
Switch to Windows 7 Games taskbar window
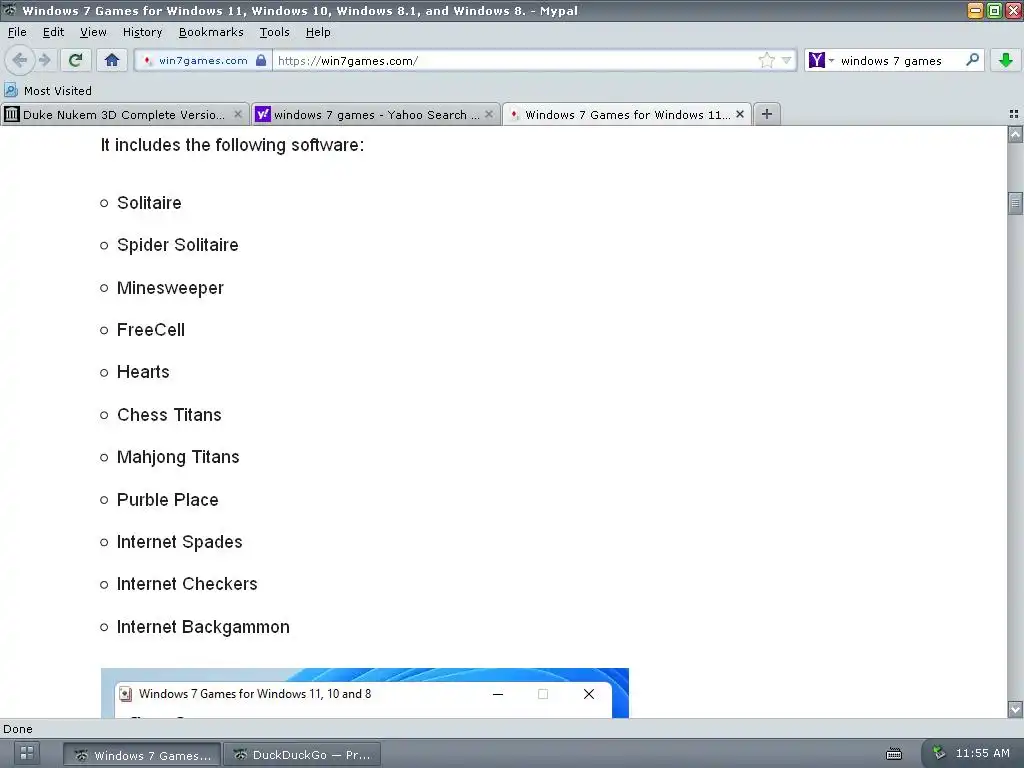pyautogui.click(x=142, y=755)
